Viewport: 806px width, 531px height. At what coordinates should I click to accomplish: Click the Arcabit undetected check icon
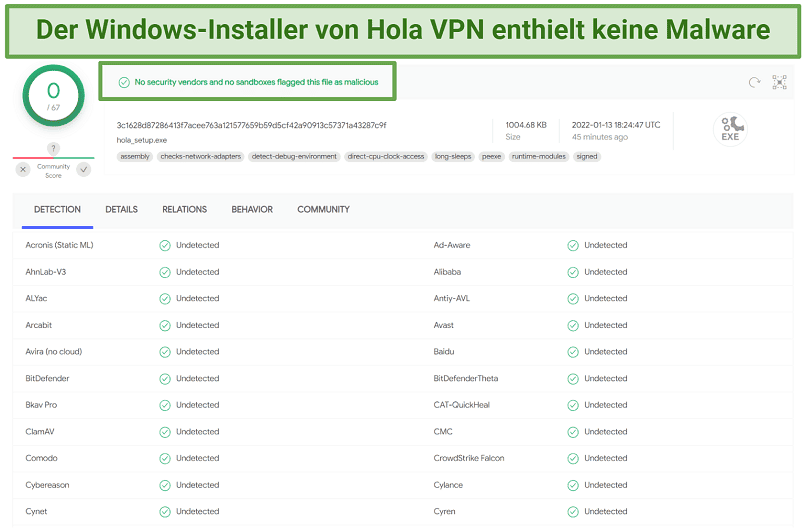tap(164, 325)
